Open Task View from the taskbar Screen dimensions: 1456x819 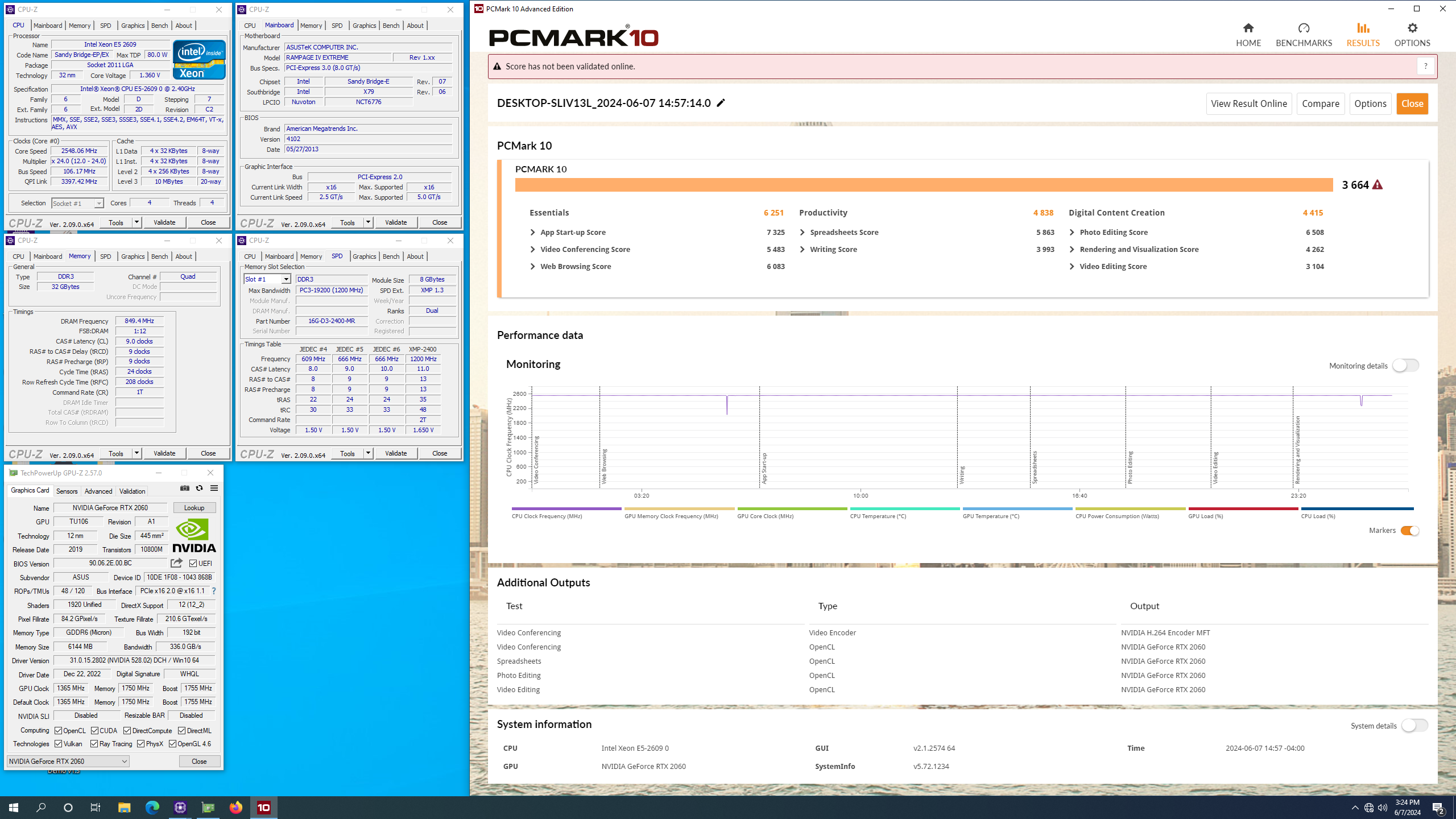tap(96, 807)
